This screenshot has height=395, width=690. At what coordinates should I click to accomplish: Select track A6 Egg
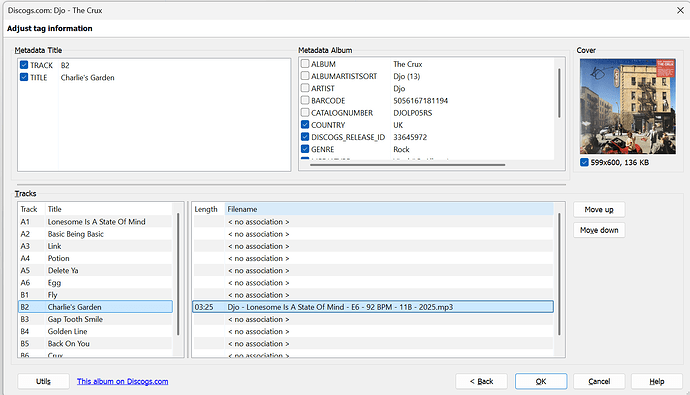click(x=95, y=283)
